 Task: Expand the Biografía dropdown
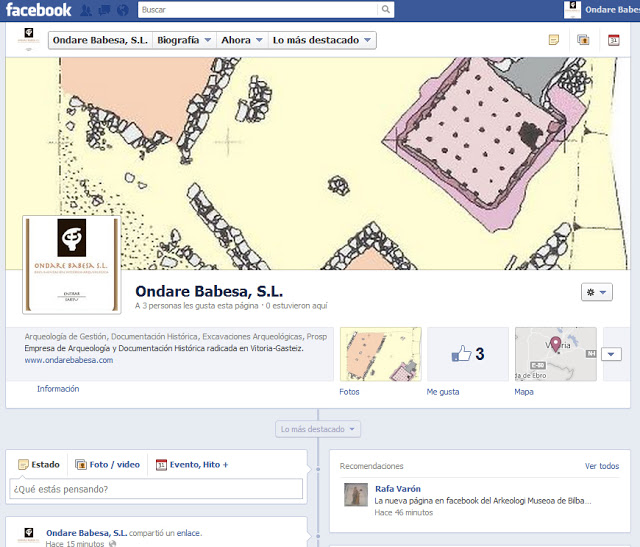point(185,40)
